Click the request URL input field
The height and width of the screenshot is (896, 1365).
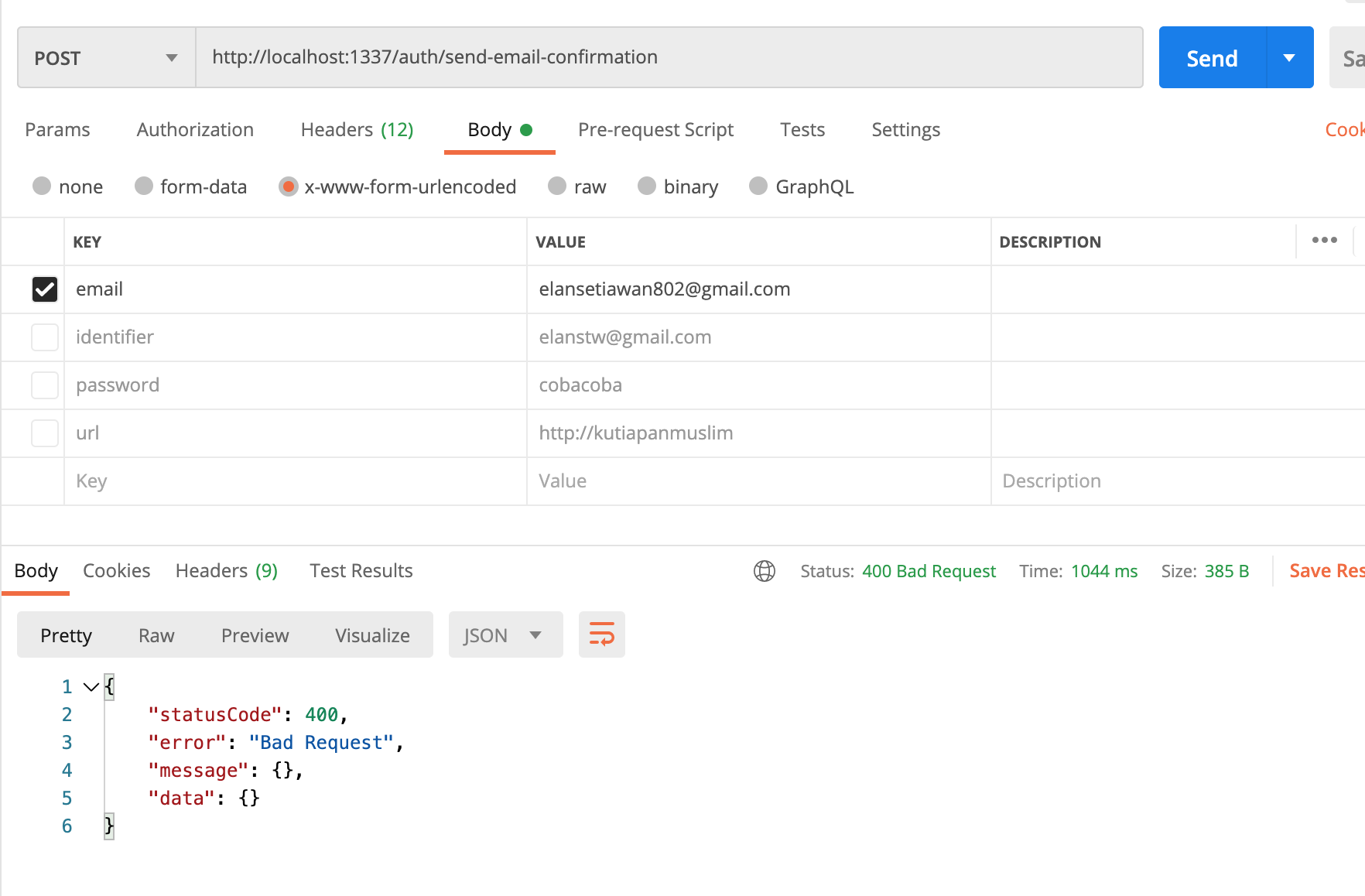pos(669,58)
